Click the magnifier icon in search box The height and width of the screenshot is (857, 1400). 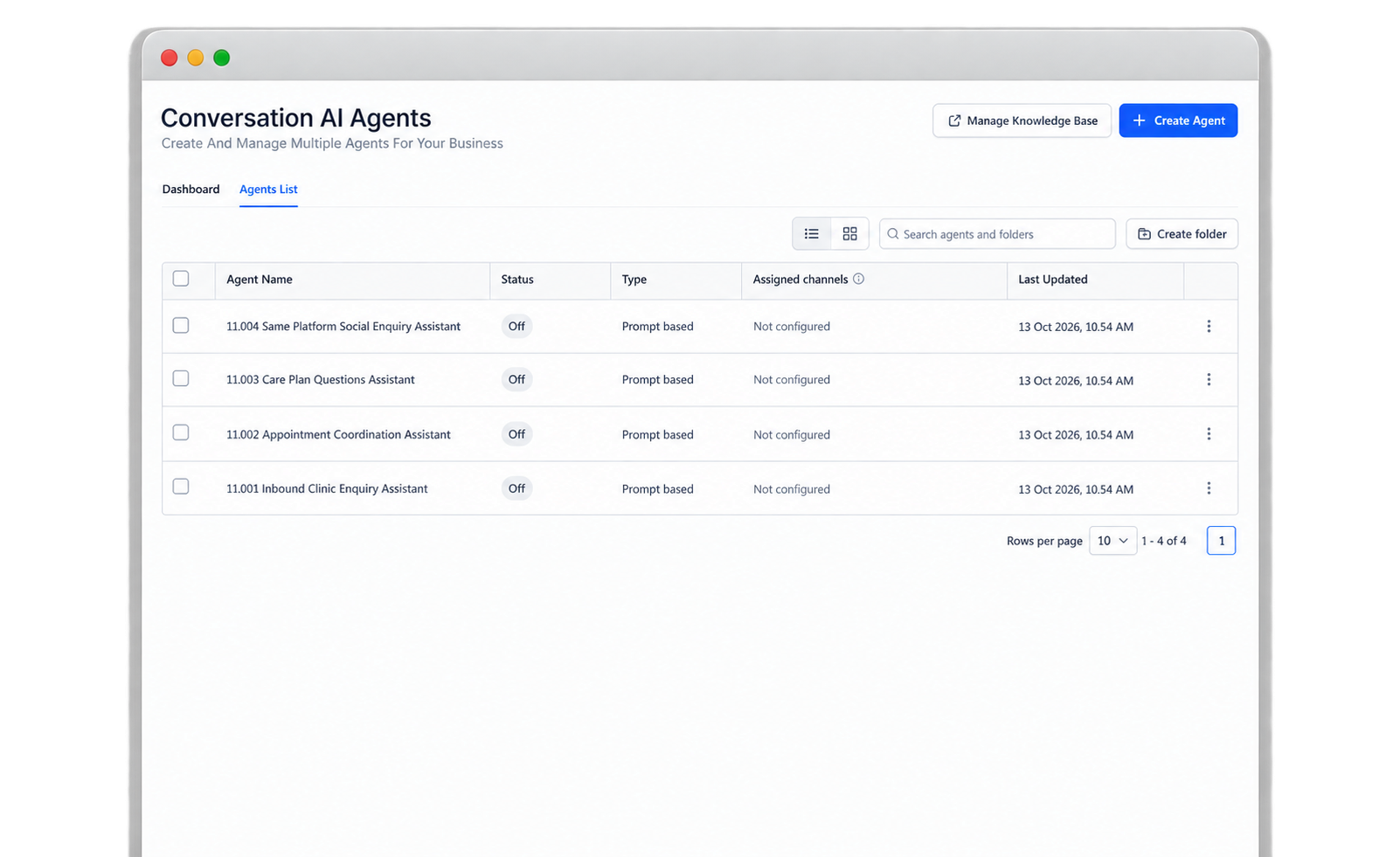(892, 234)
